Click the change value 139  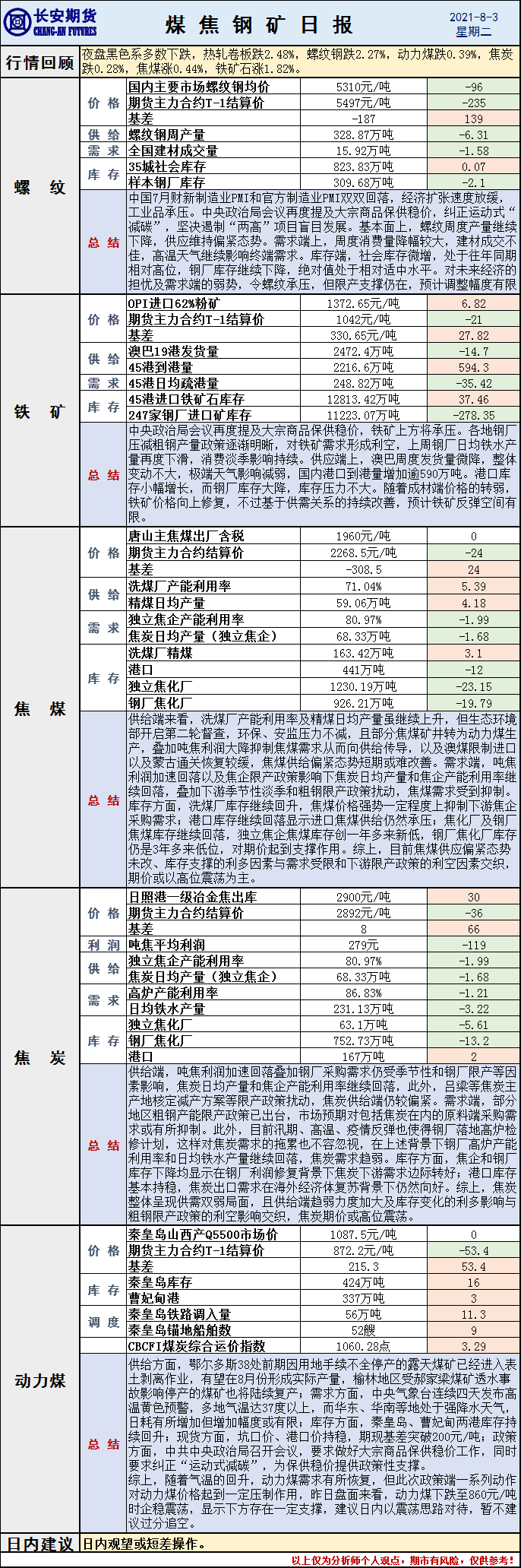click(473, 119)
